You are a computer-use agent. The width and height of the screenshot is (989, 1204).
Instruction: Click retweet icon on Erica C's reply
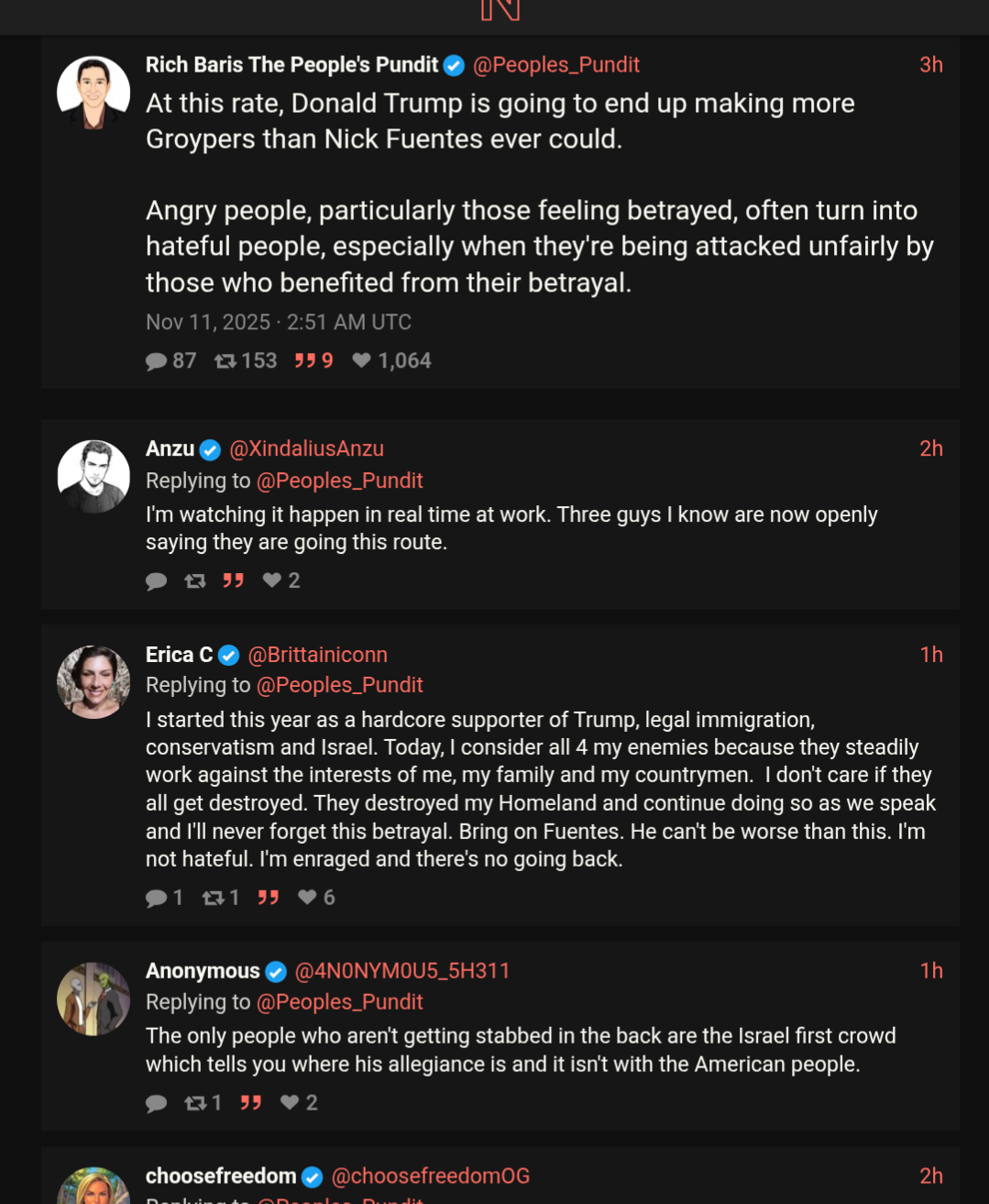(x=213, y=898)
